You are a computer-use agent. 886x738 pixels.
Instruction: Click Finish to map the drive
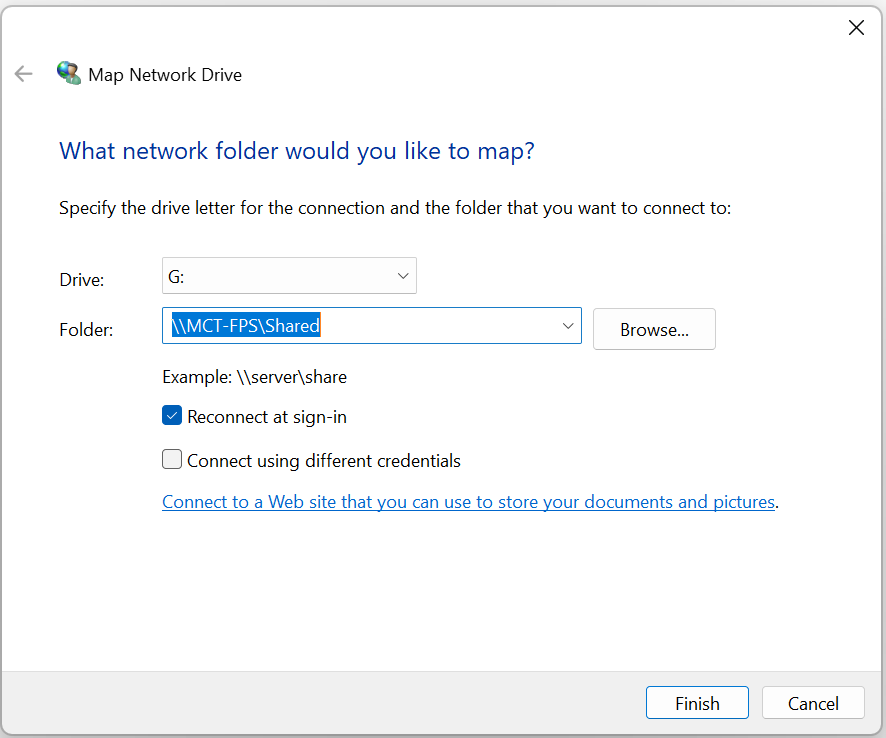[x=697, y=703]
